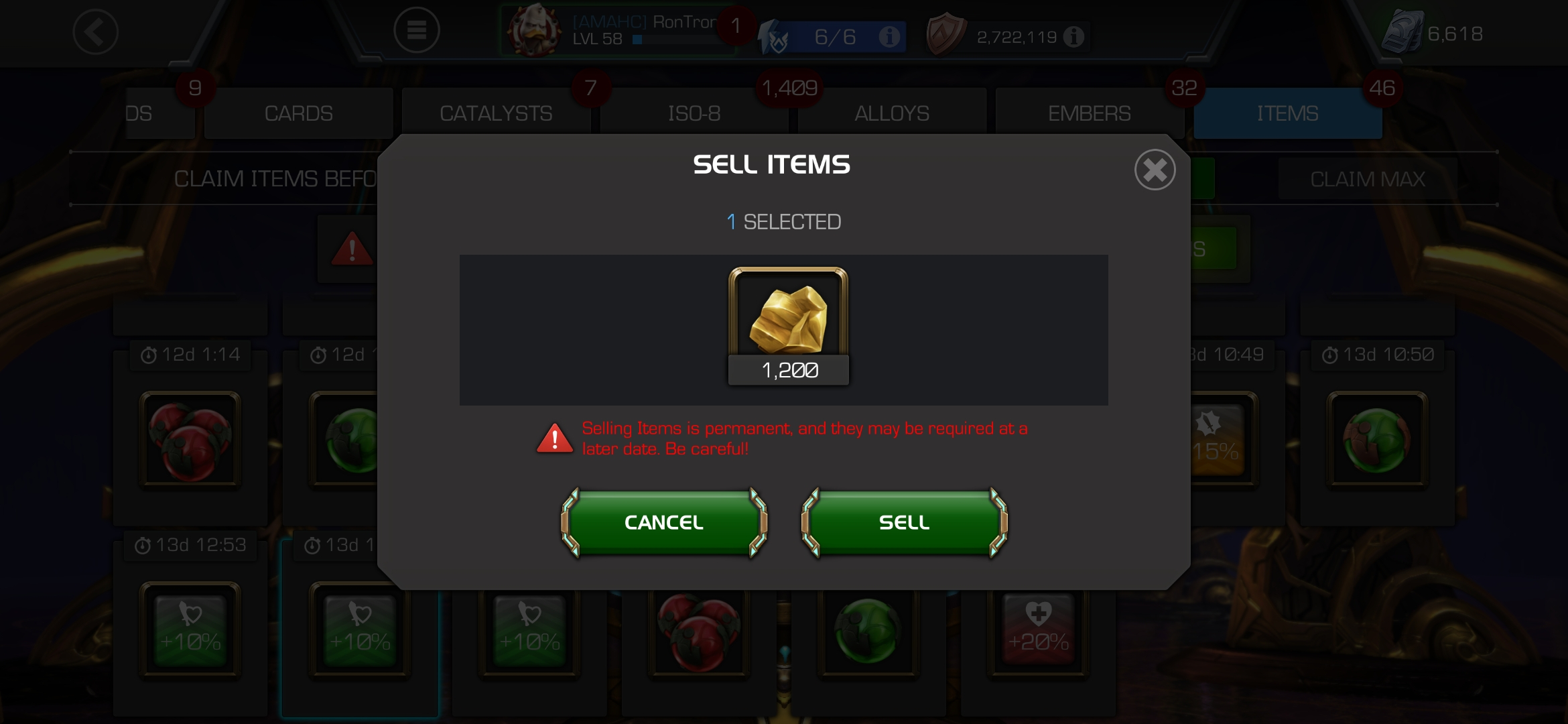Close the Sell Items dialog

pyautogui.click(x=1155, y=170)
